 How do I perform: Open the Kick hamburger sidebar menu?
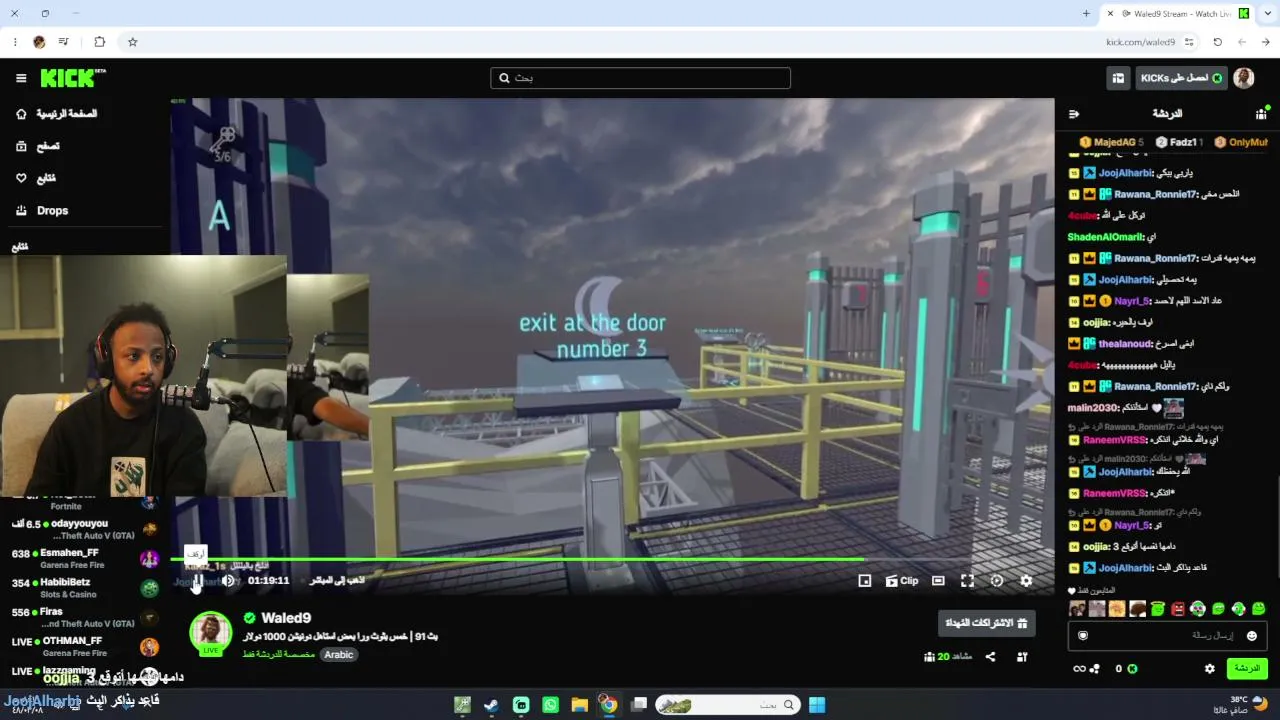pyautogui.click(x=21, y=78)
